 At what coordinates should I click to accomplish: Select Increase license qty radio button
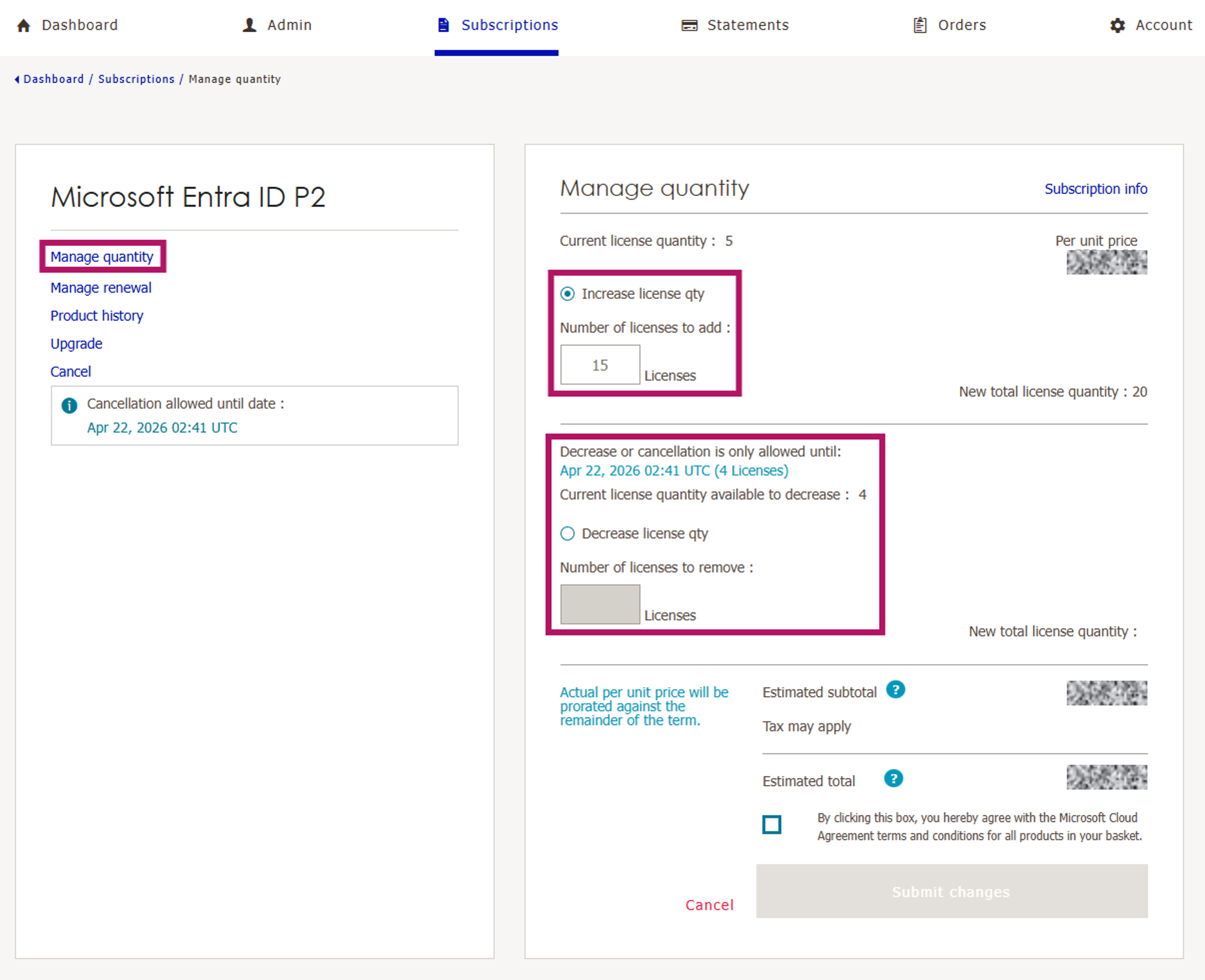click(568, 294)
